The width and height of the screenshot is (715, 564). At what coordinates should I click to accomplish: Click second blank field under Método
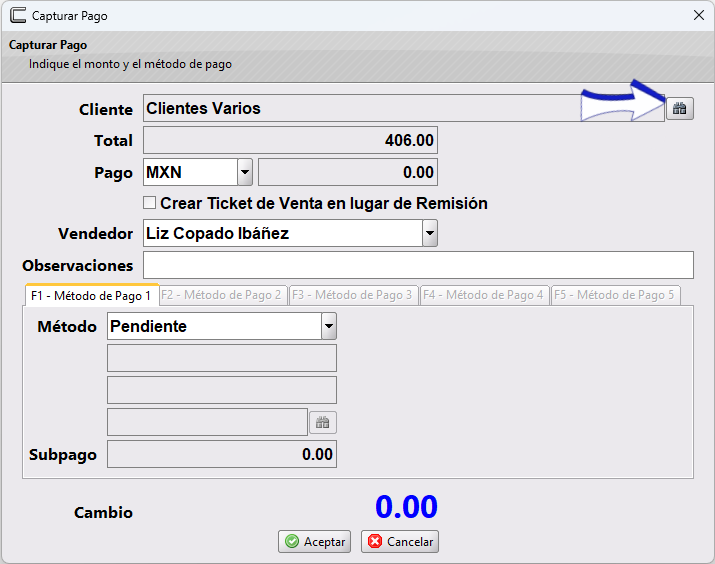pos(222,390)
